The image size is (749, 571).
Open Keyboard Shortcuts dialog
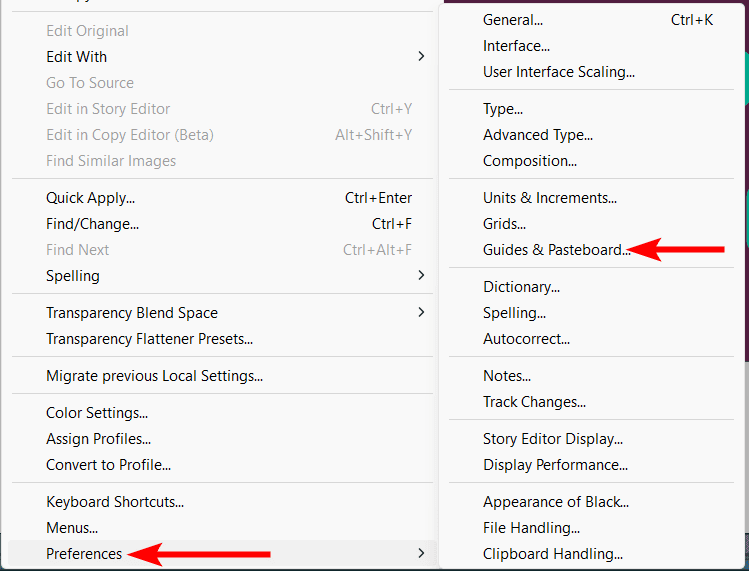[x=115, y=502]
